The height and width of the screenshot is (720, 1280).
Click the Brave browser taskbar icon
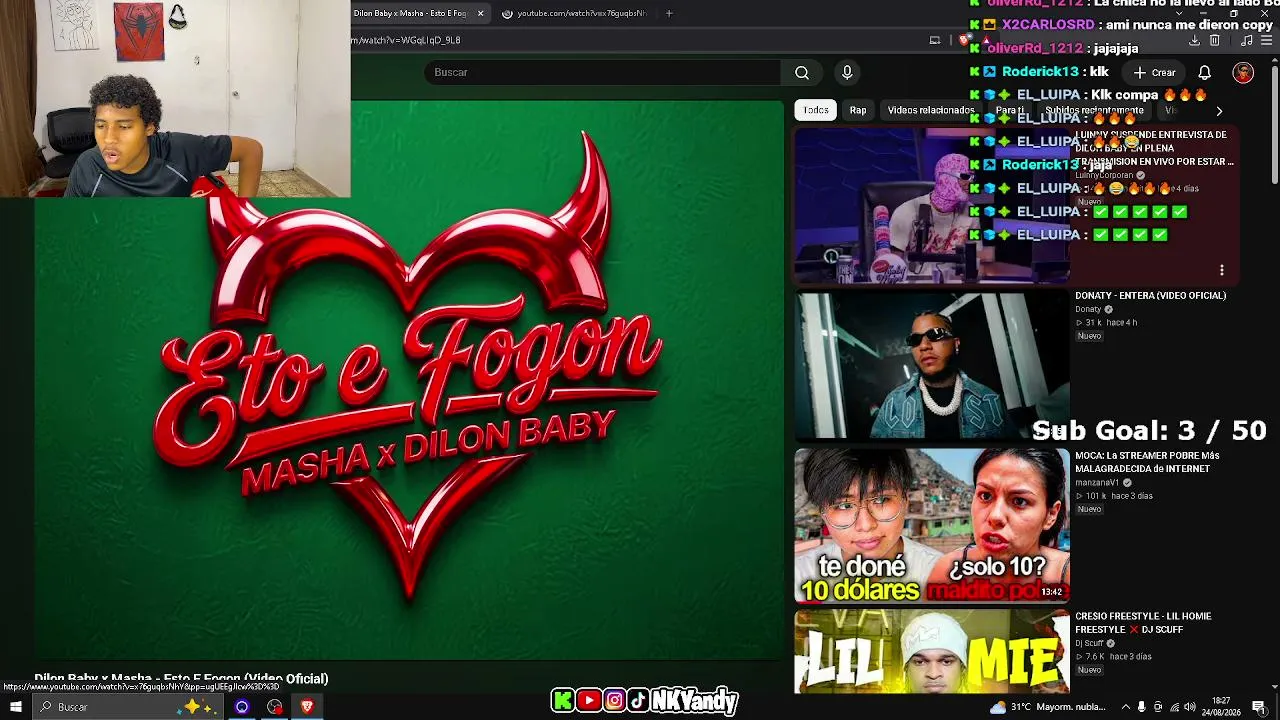[x=307, y=707]
